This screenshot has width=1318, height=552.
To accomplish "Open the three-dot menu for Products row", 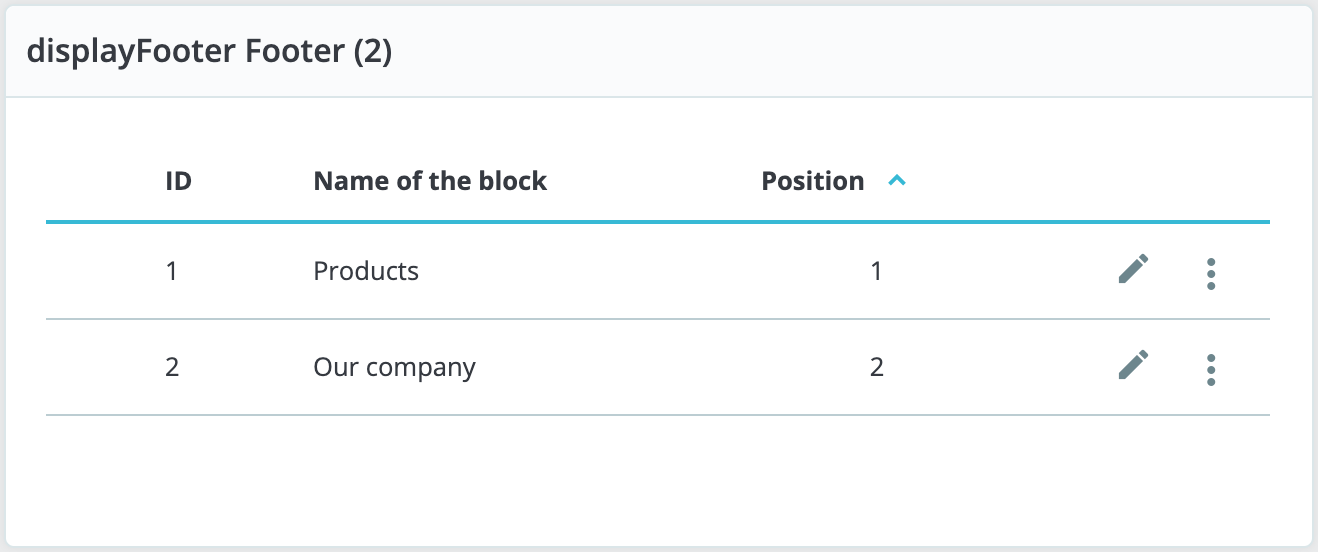I will point(1211,273).
